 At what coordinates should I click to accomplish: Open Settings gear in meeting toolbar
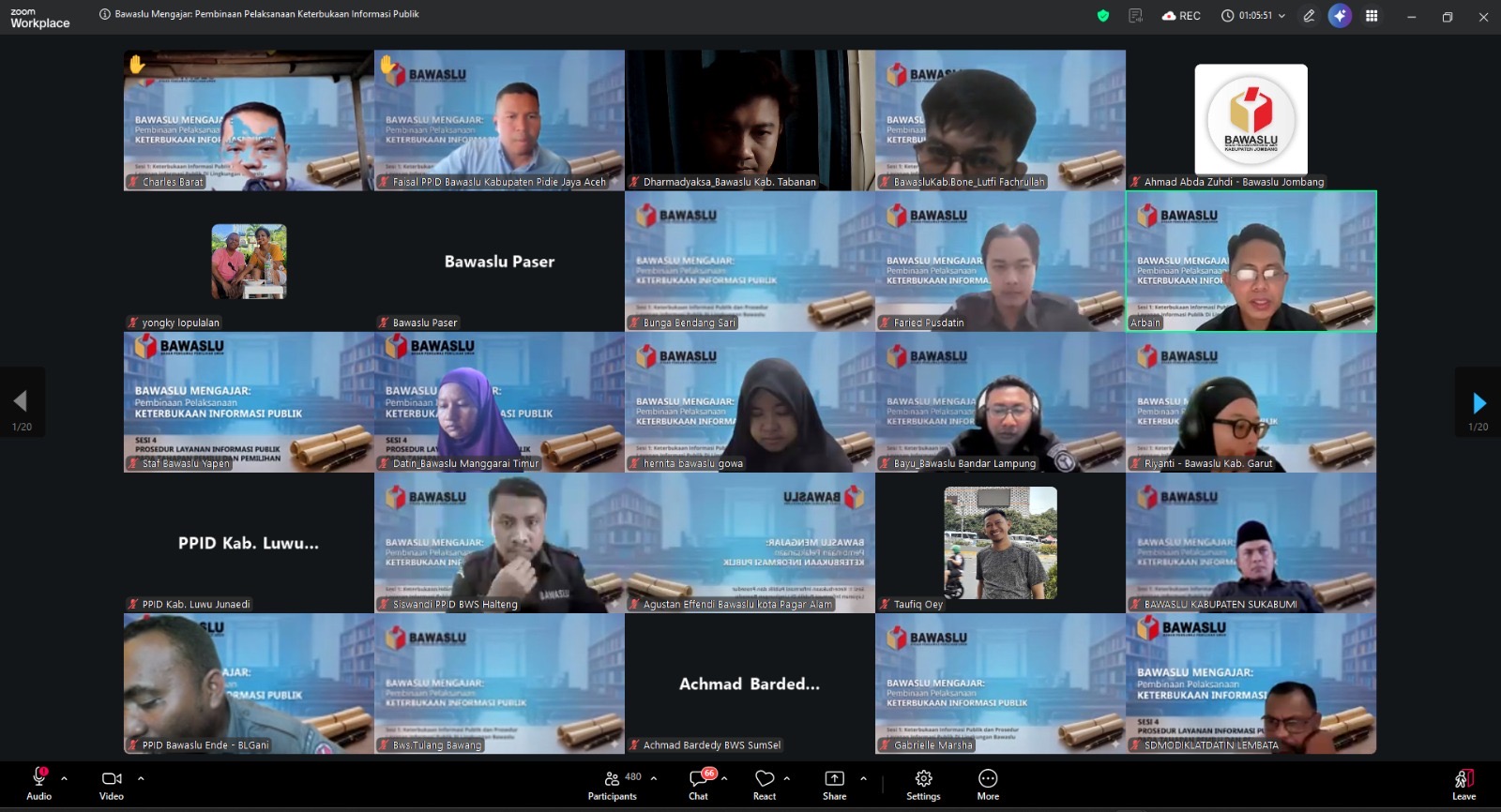click(x=923, y=785)
